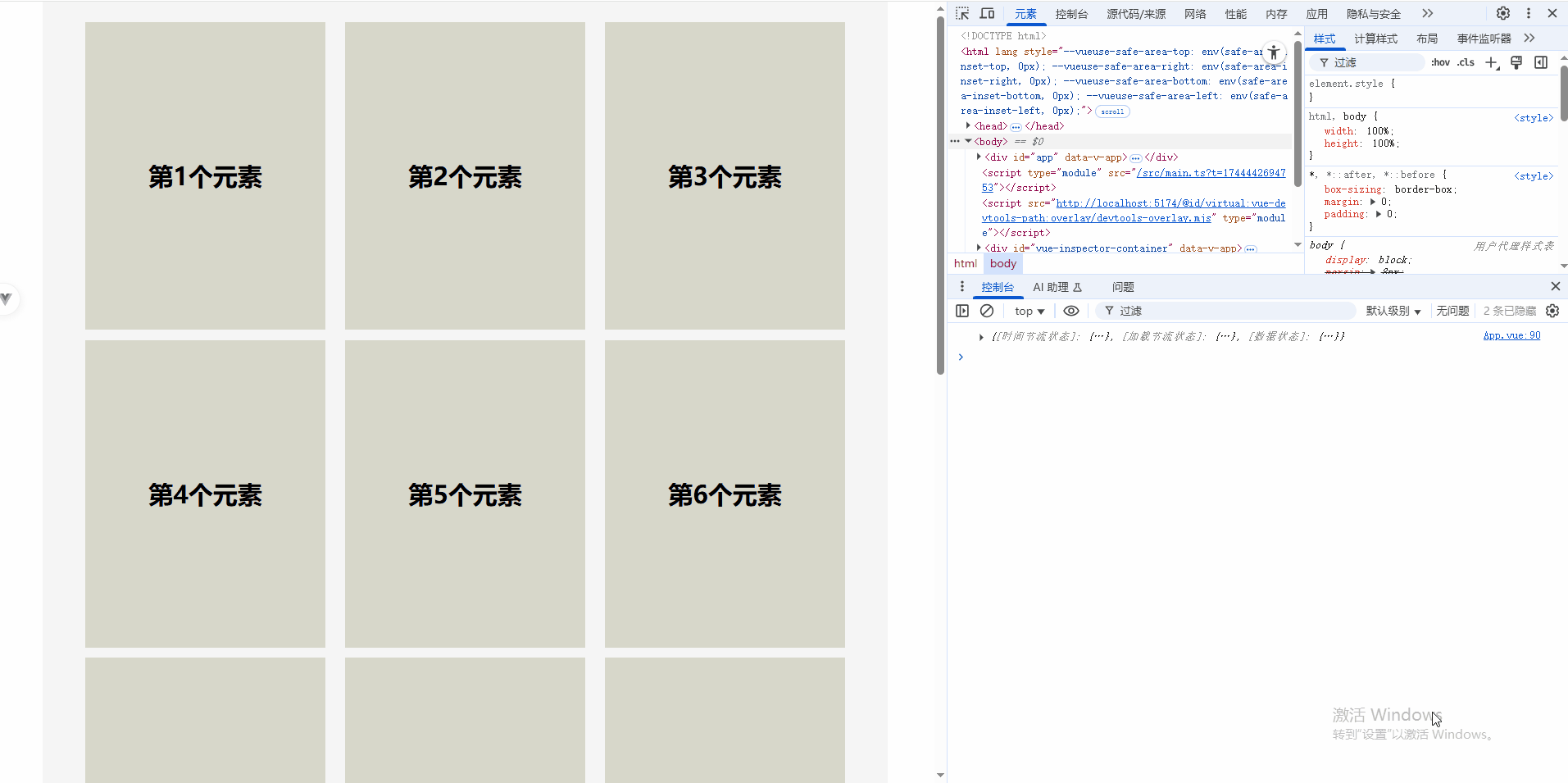Activate the inspect element picker icon
The image size is (1568, 783).
[x=963, y=13]
